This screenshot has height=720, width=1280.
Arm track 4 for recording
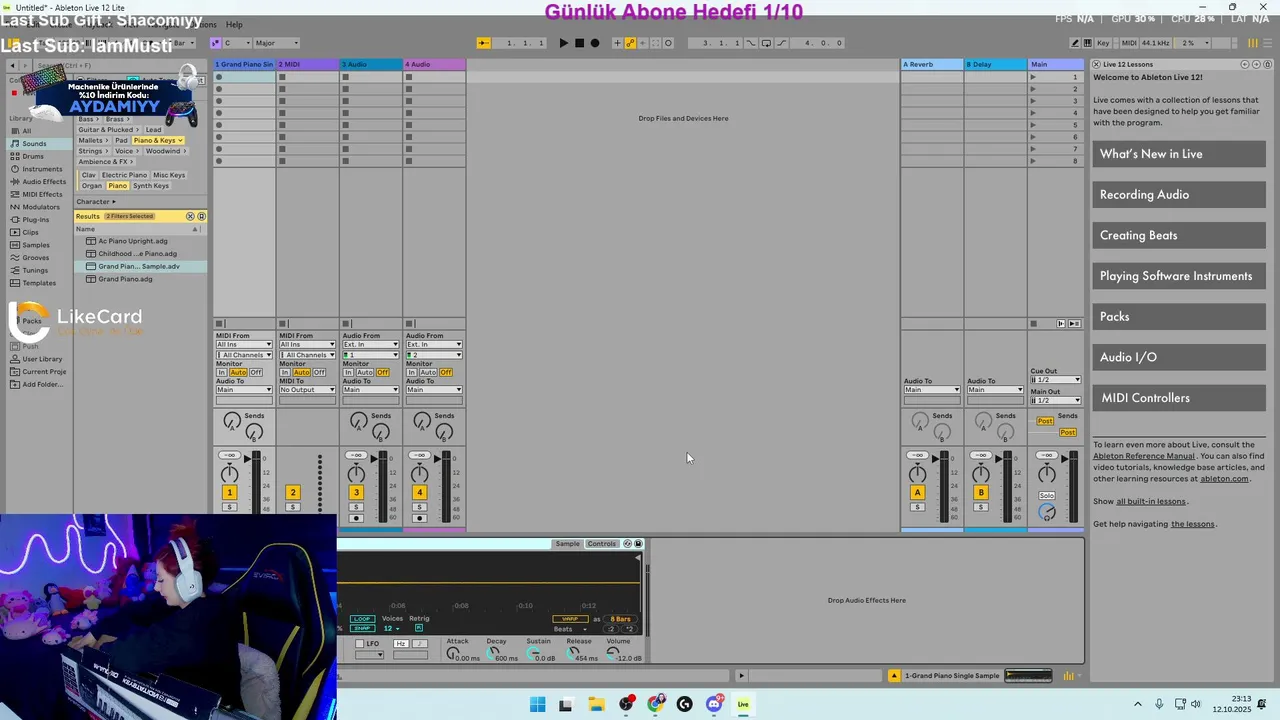(x=420, y=518)
